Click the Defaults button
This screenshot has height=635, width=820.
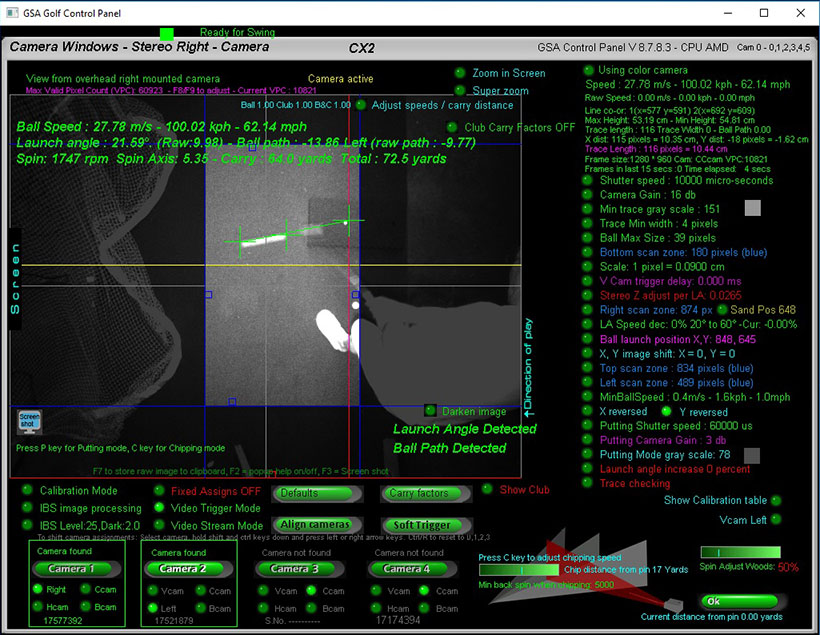point(317,493)
